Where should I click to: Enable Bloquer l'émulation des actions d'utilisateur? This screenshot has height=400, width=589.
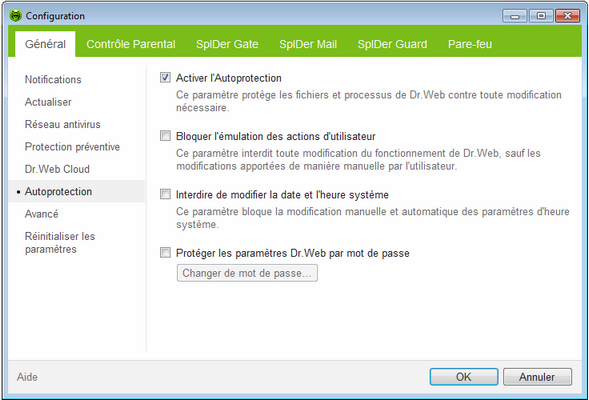[x=165, y=136]
